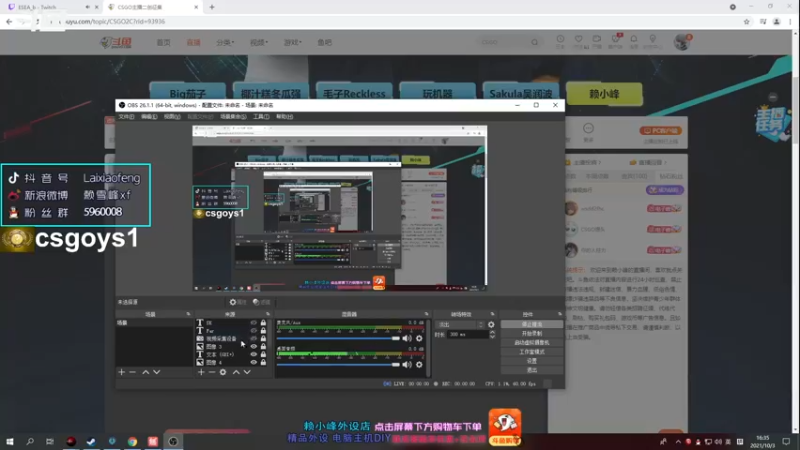Move scene down in scenes dock
The height and width of the screenshot is (450, 800).
point(157,372)
